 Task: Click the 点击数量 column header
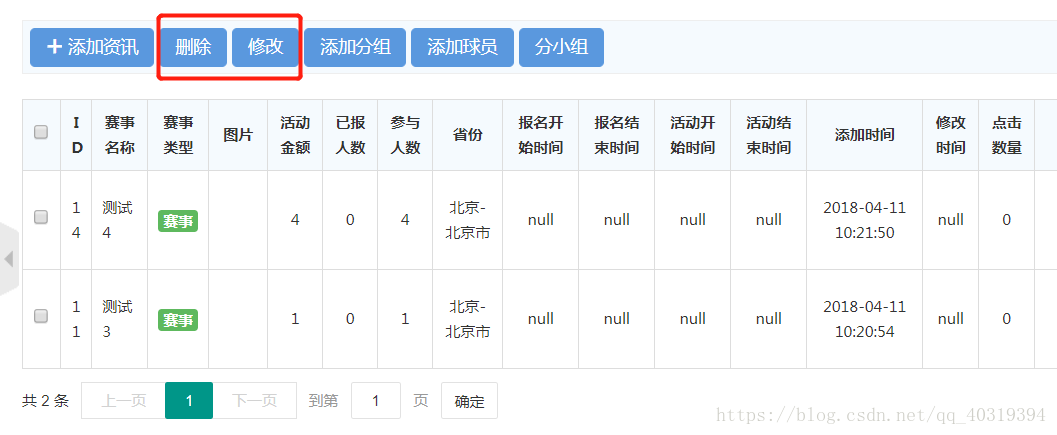coord(1006,135)
